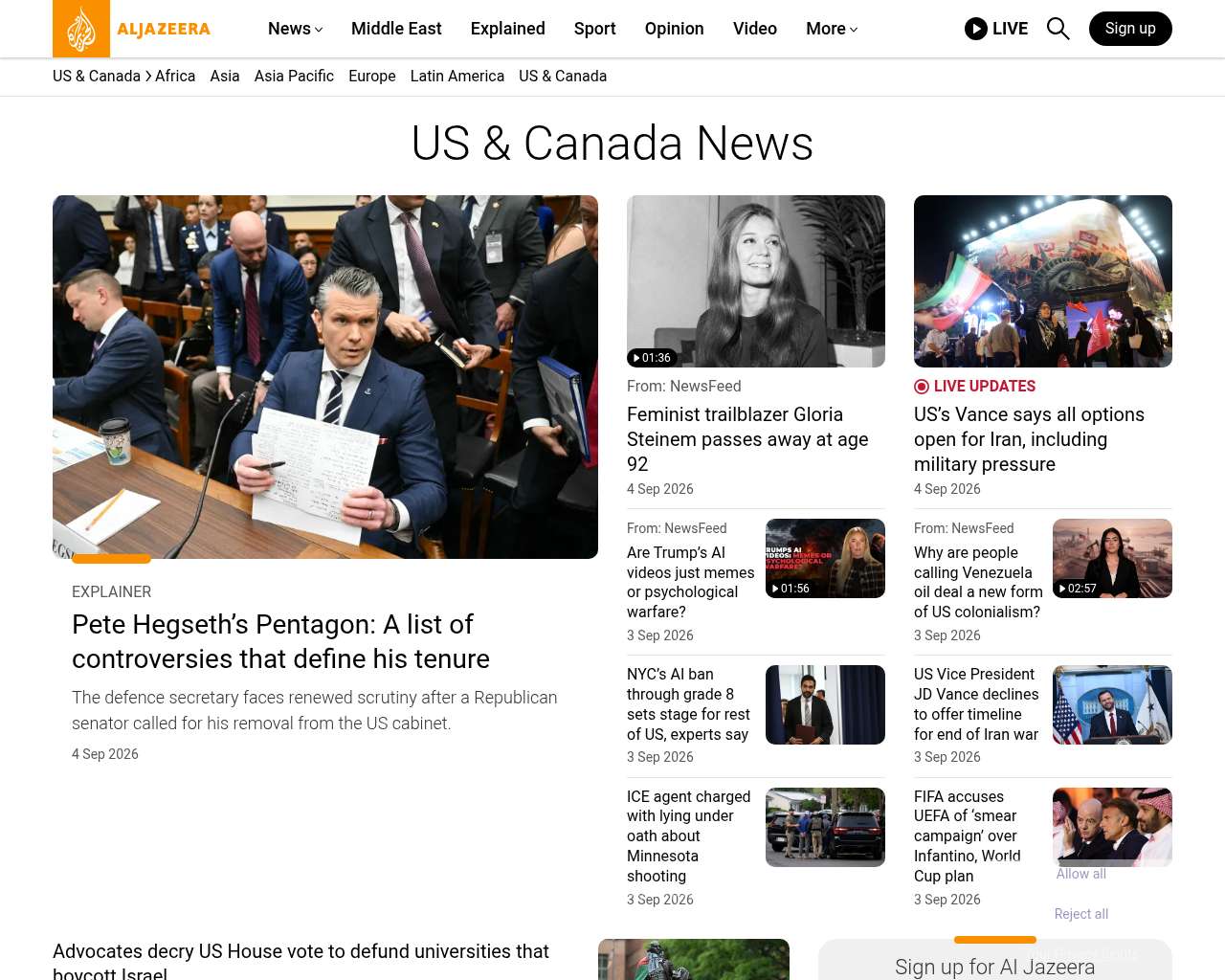Start the LIVE stream play icon
The image size is (1225, 980).
[x=976, y=29]
